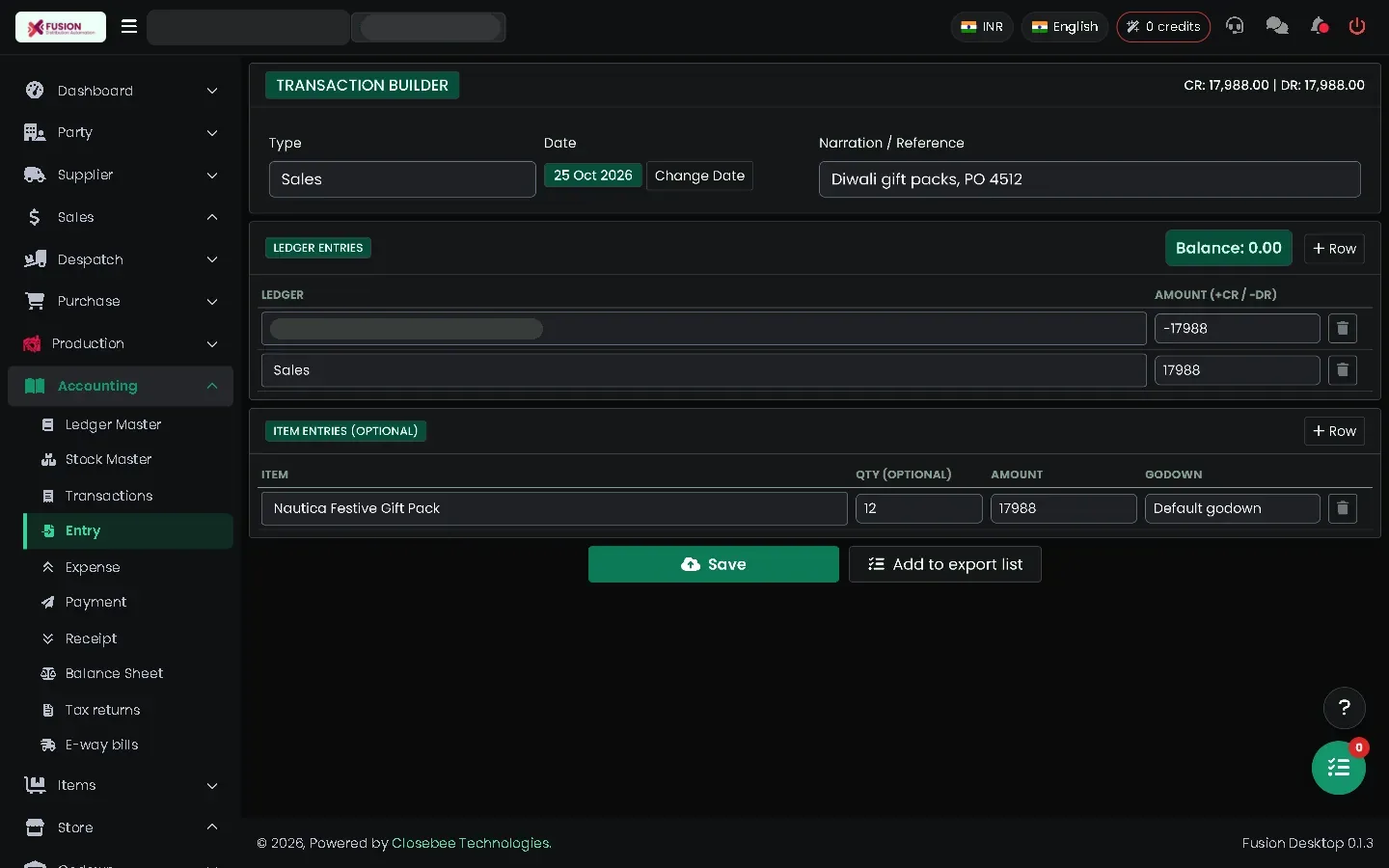
Task: Delete the -17988 ledger row
Action: tap(1343, 329)
